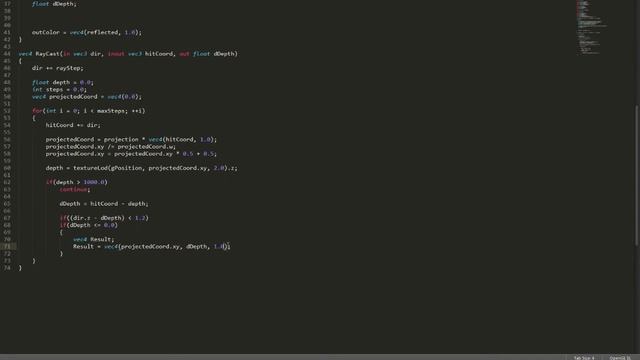This screenshot has height=360, width=640.
Task: Click line number 71 in gutter
Action: [7, 247]
